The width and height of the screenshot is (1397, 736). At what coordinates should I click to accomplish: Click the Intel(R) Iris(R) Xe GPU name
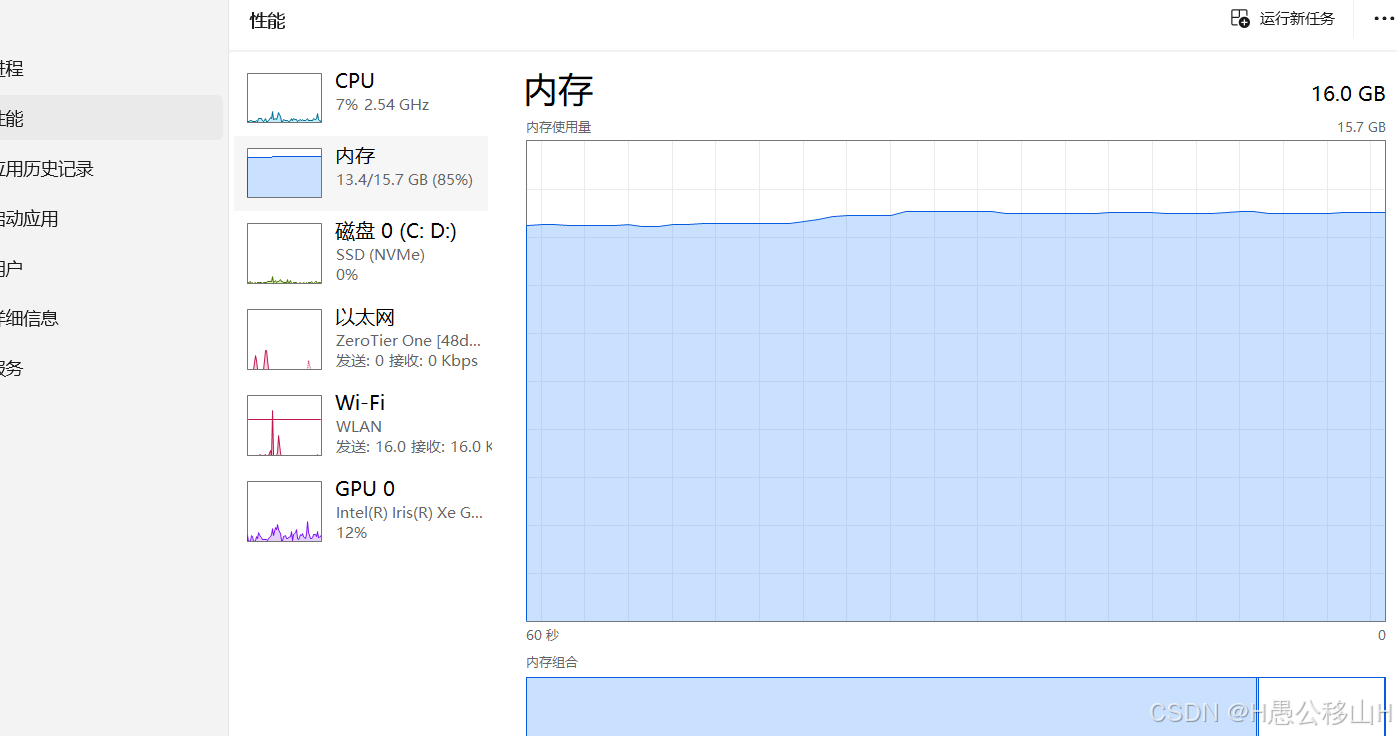410,513
